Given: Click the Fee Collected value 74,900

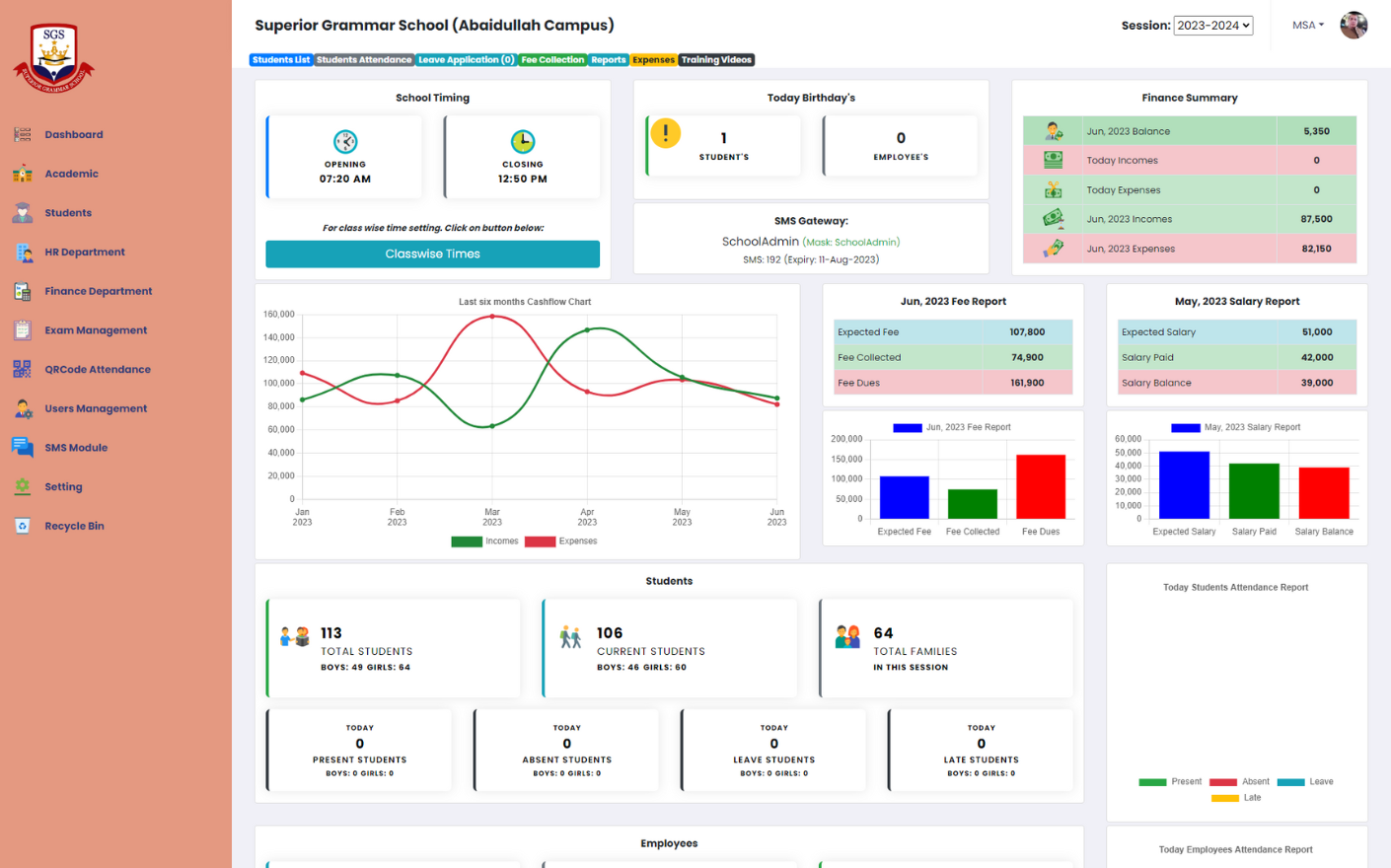Looking at the screenshot, I should tap(1027, 358).
